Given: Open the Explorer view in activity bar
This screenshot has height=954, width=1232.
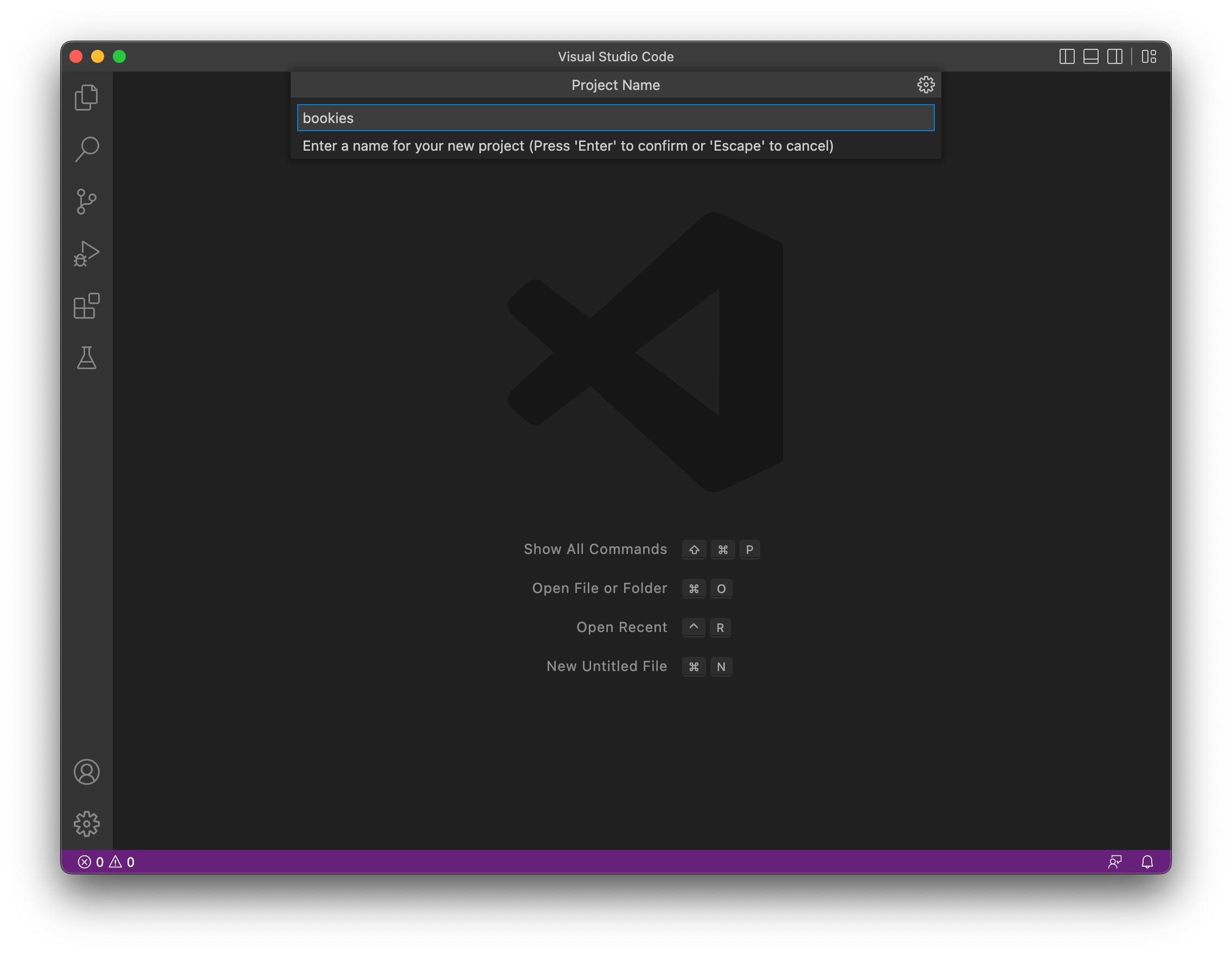Looking at the screenshot, I should (86, 98).
